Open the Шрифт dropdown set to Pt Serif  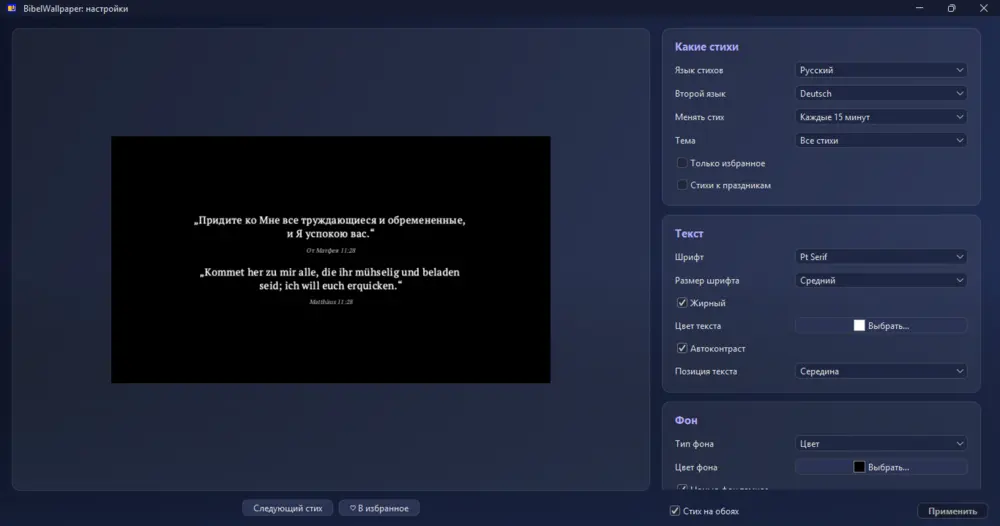coord(881,257)
